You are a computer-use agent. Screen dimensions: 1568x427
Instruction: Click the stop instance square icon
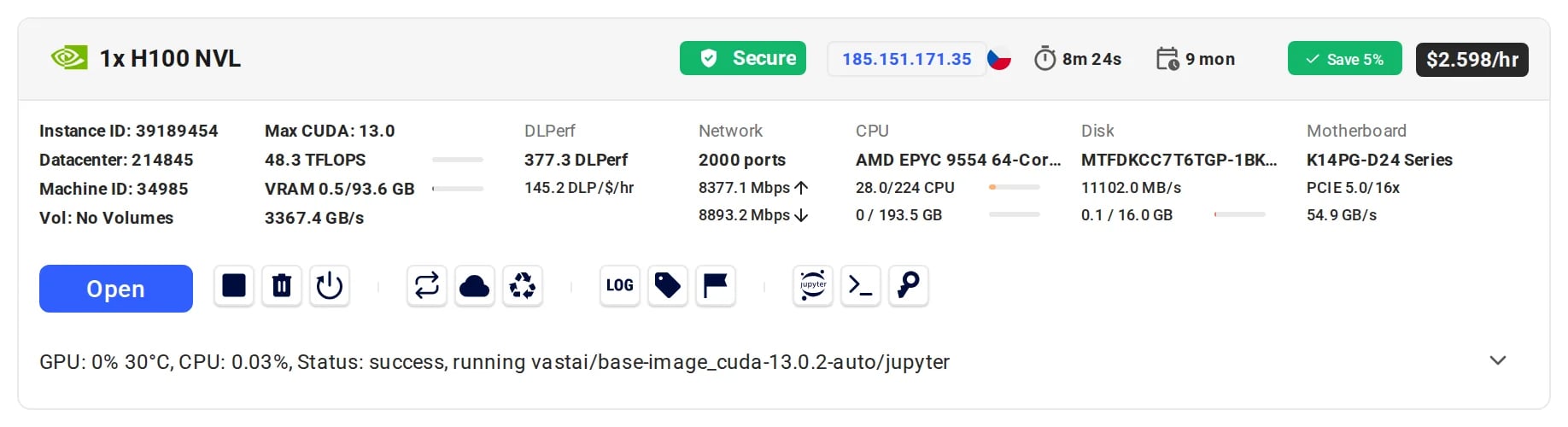(234, 285)
